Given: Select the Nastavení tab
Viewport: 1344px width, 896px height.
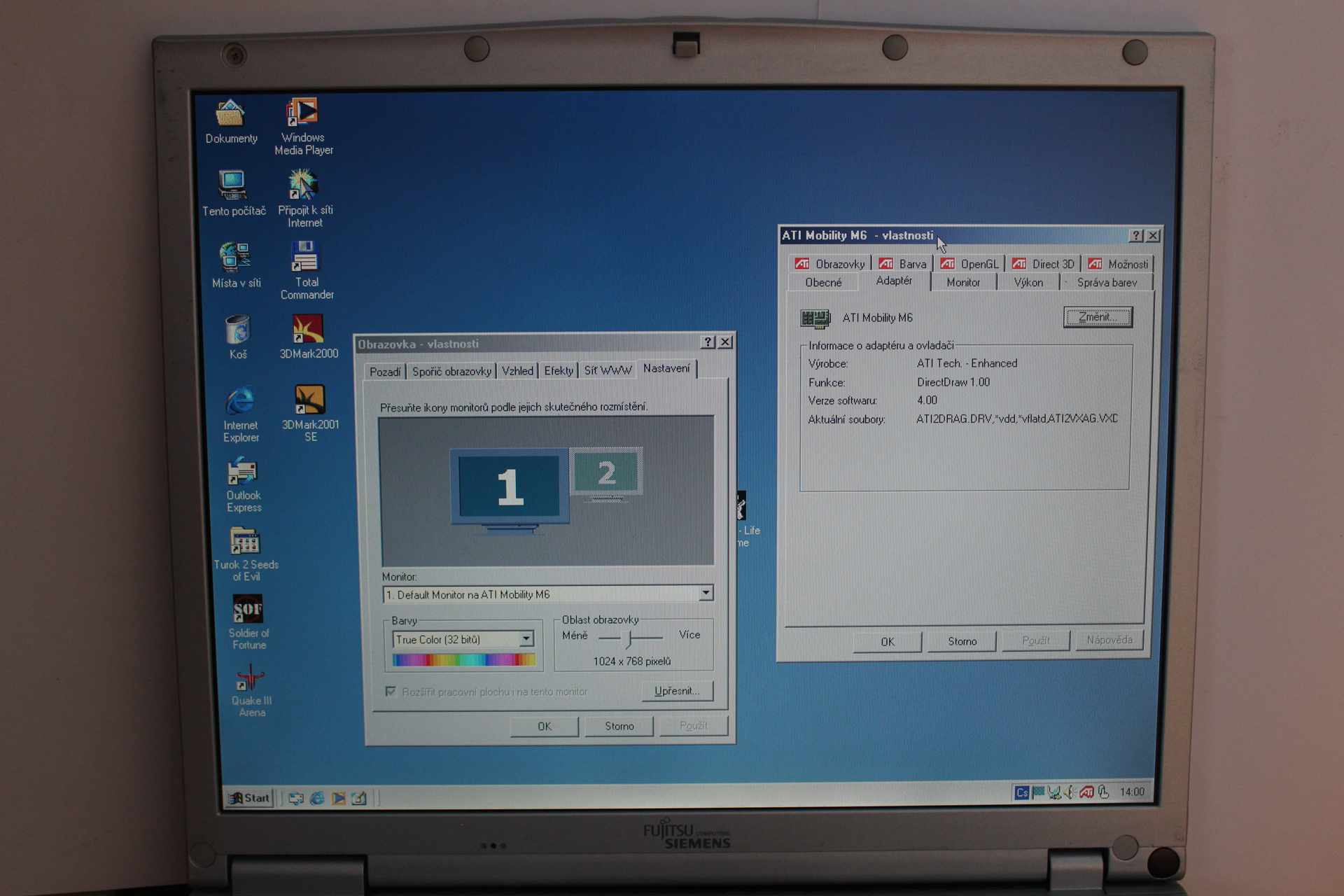Looking at the screenshot, I should pos(666,369).
